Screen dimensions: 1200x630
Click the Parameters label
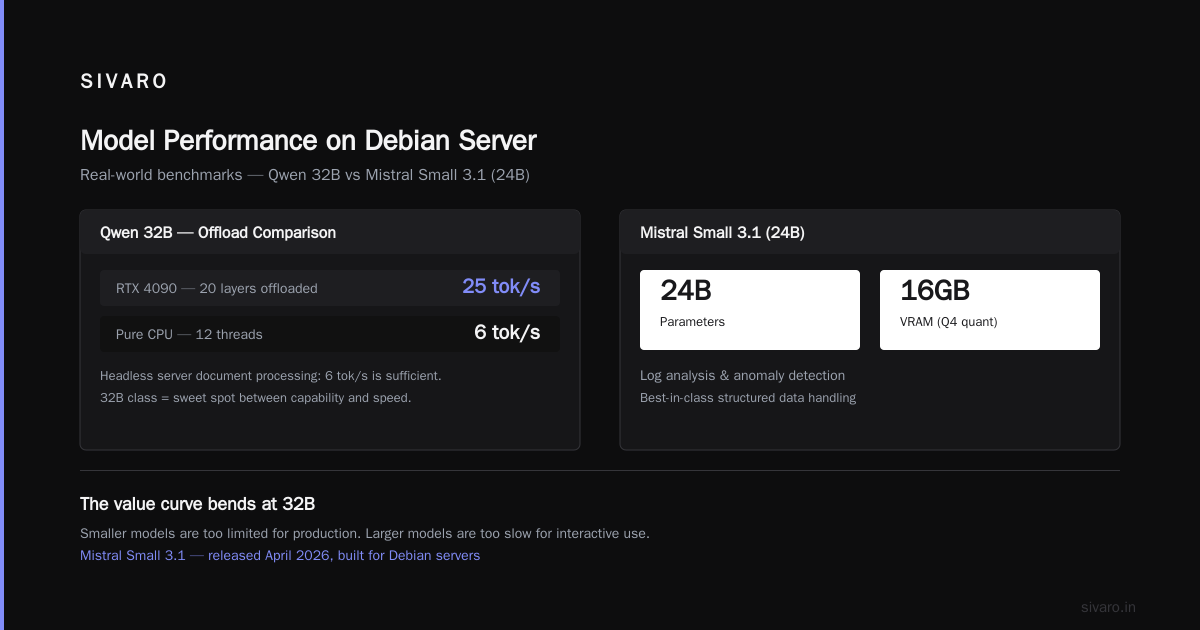click(x=692, y=322)
